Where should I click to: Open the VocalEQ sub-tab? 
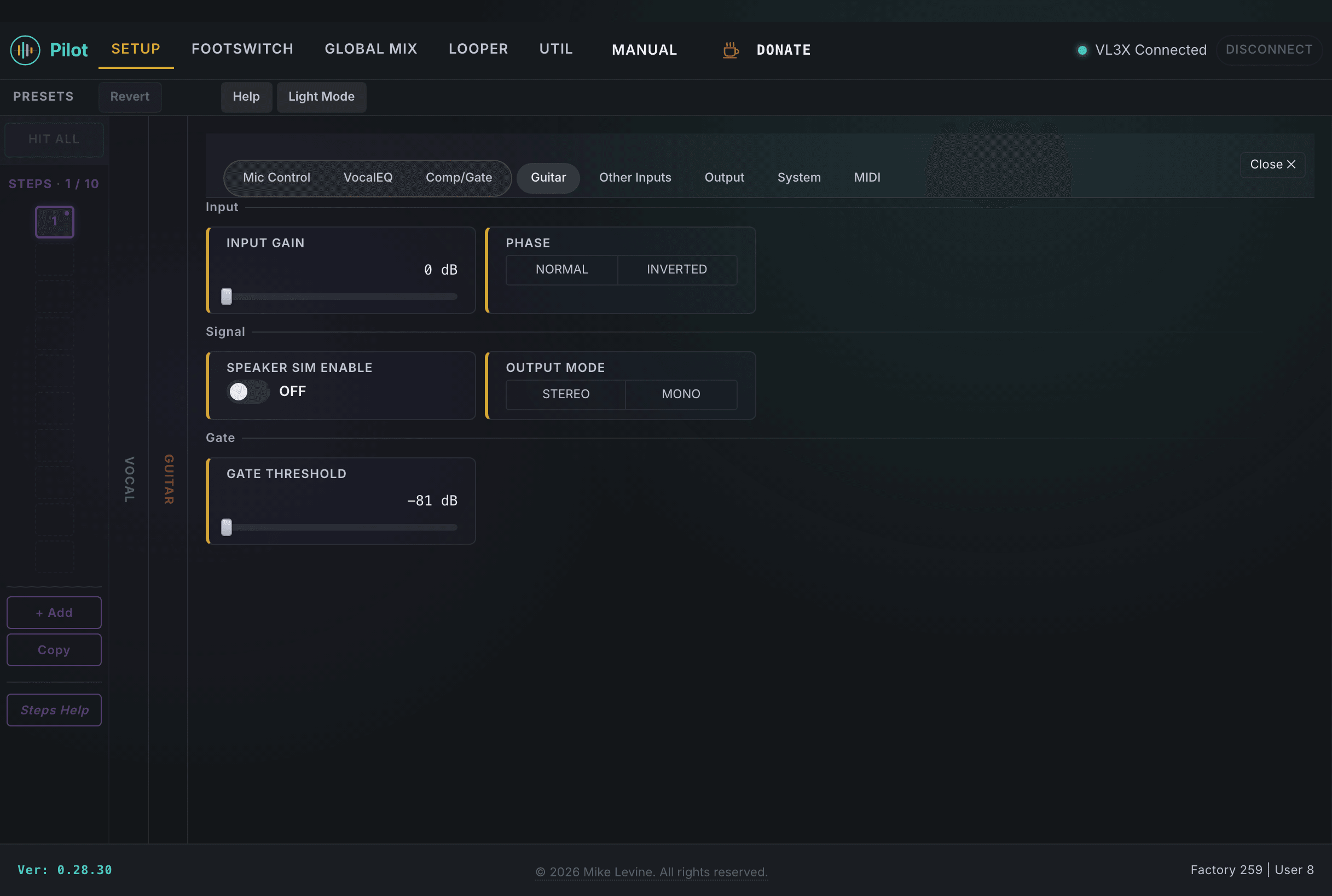[368, 178]
